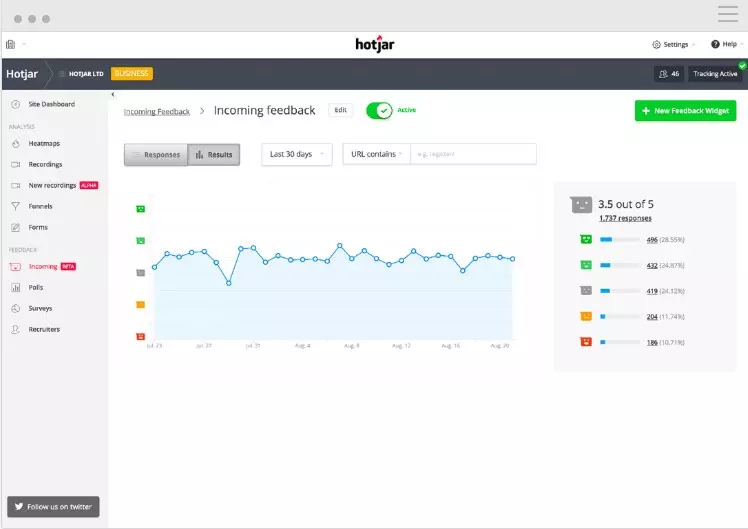Click the Surveys clock icon

click(16, 309)
